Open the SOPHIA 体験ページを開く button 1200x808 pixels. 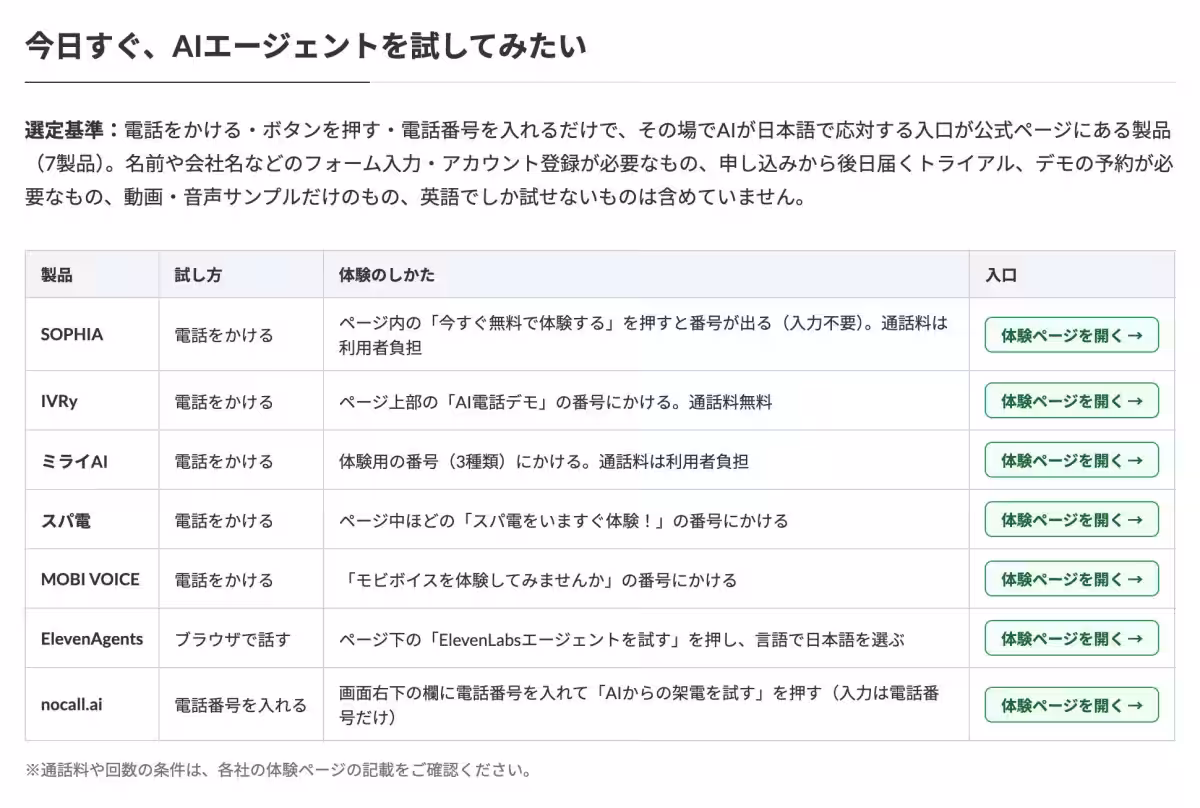pos(1071,335)
